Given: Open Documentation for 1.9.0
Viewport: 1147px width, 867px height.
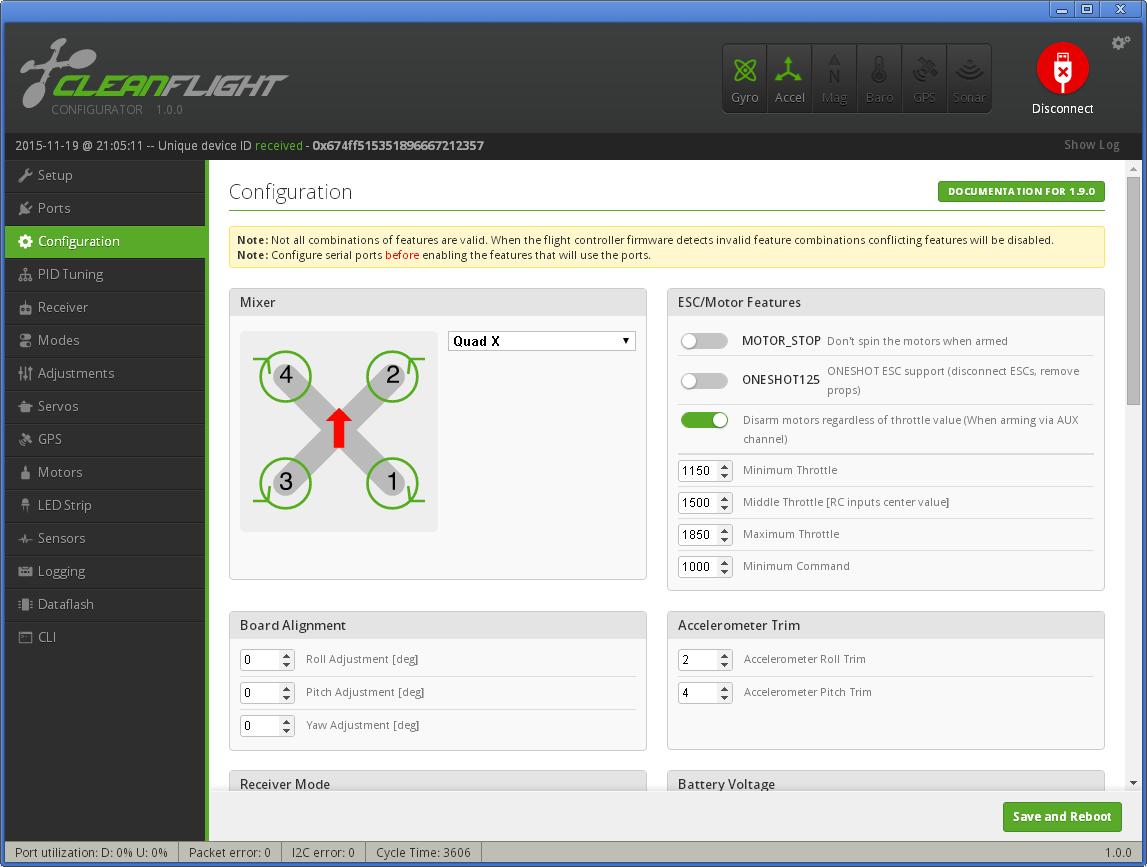Looking at the screenshot, I should 1021,192.
